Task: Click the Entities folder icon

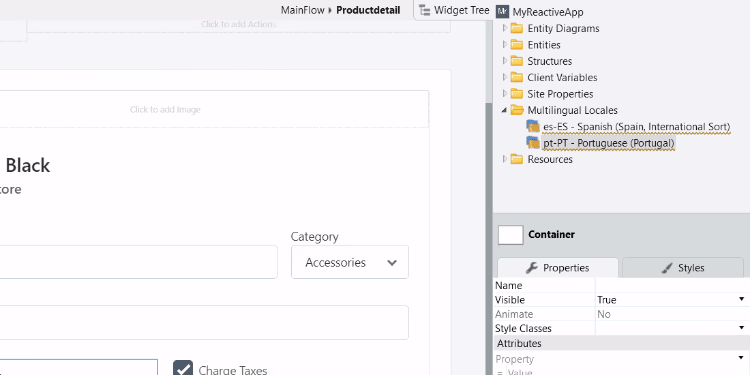Action: click(517, 44)
